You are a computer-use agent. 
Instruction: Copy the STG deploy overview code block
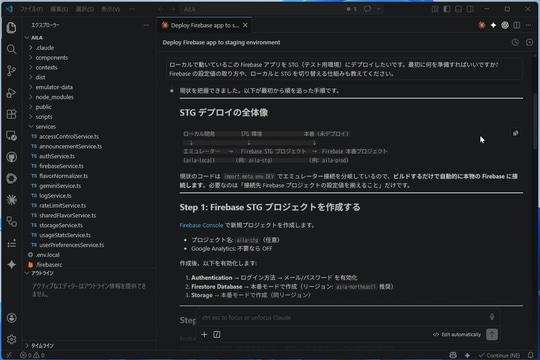pos(516,133)
